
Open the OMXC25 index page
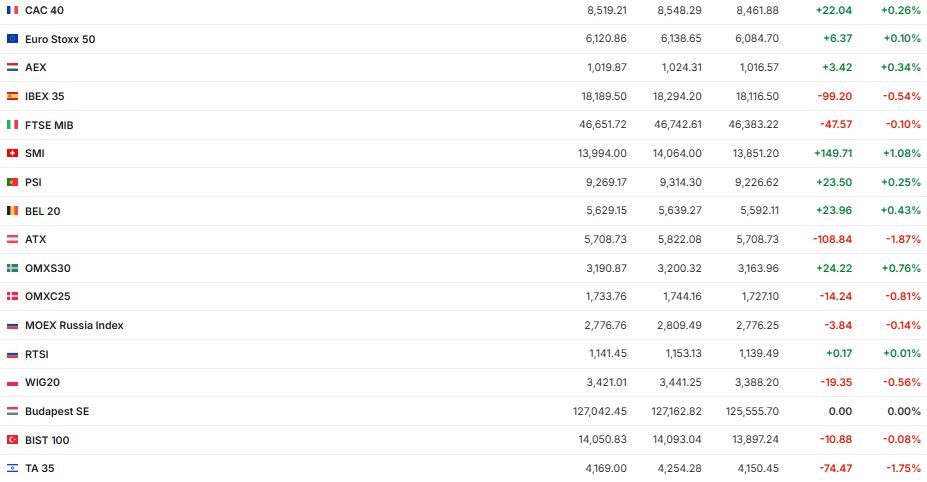[x=47, y=297]
